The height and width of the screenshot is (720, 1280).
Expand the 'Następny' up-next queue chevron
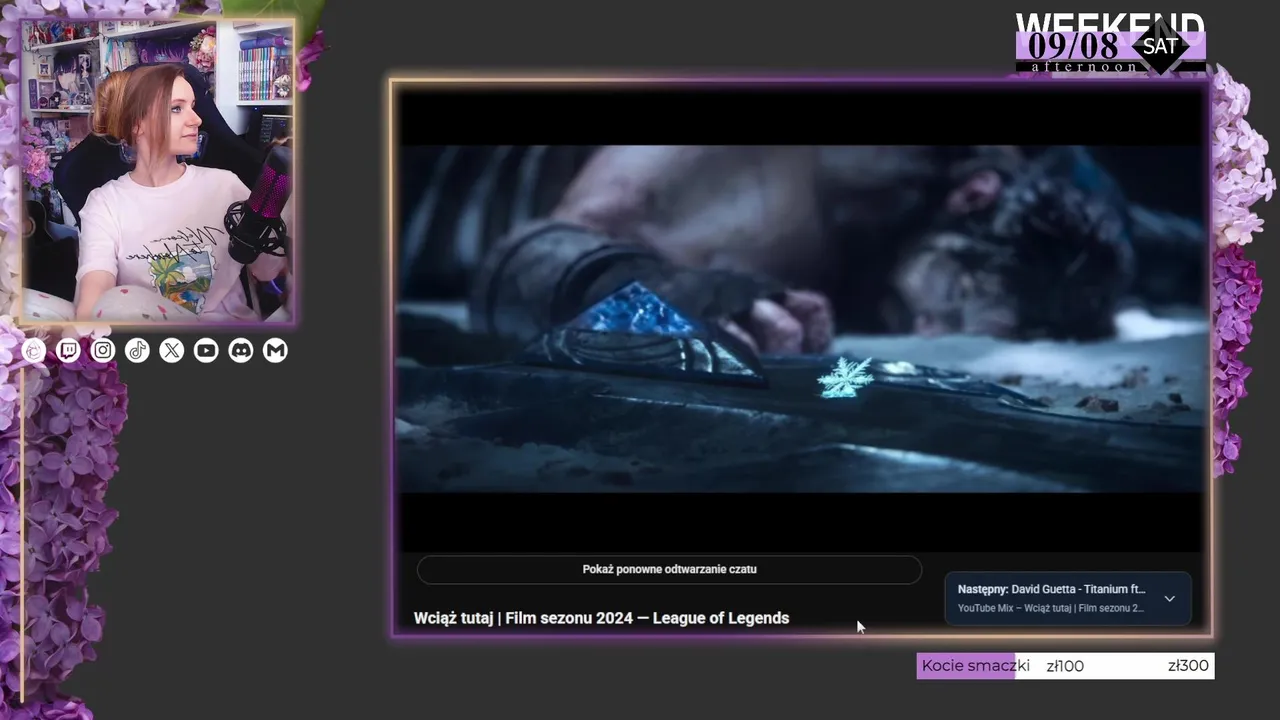tap(1169, 599)
